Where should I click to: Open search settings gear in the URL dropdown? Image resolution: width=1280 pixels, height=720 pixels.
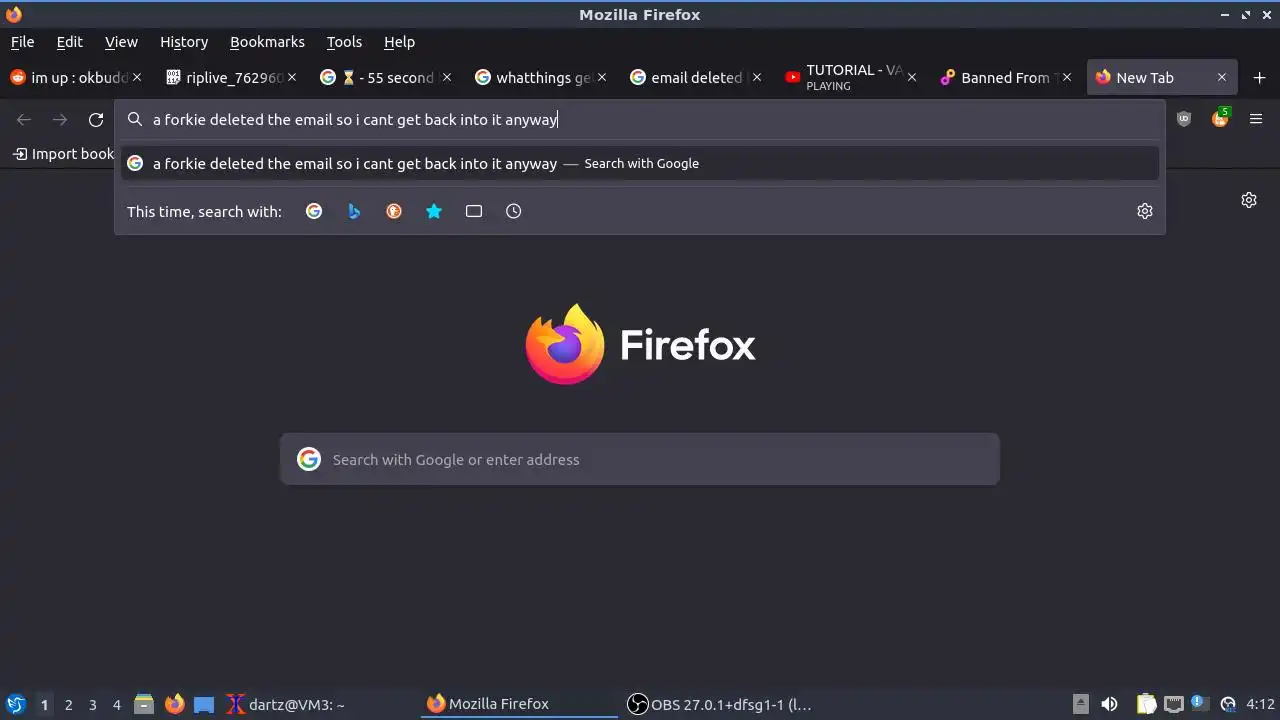tap(1145, 211)
